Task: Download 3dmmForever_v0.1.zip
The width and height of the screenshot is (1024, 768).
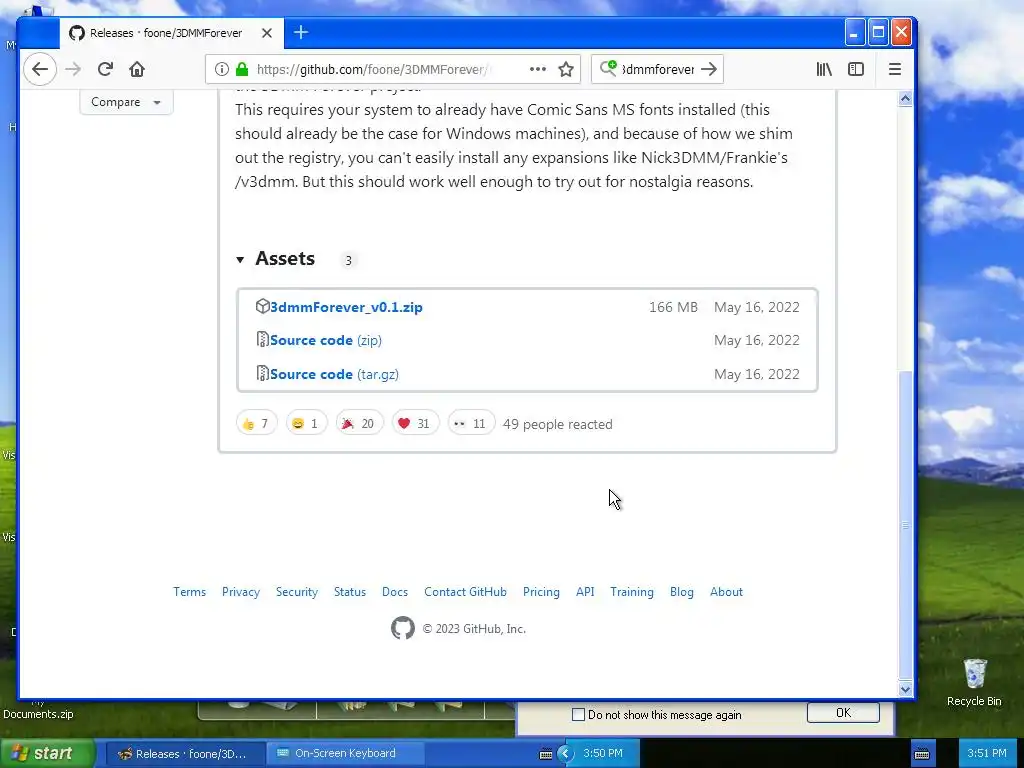Action: 346,307
